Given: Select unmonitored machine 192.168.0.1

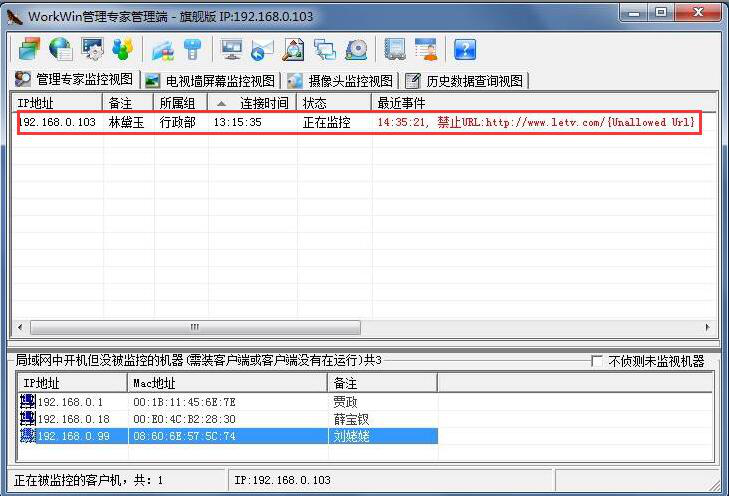Looking at the screenshot, I should pyautogui.click(x=70, y=402).
